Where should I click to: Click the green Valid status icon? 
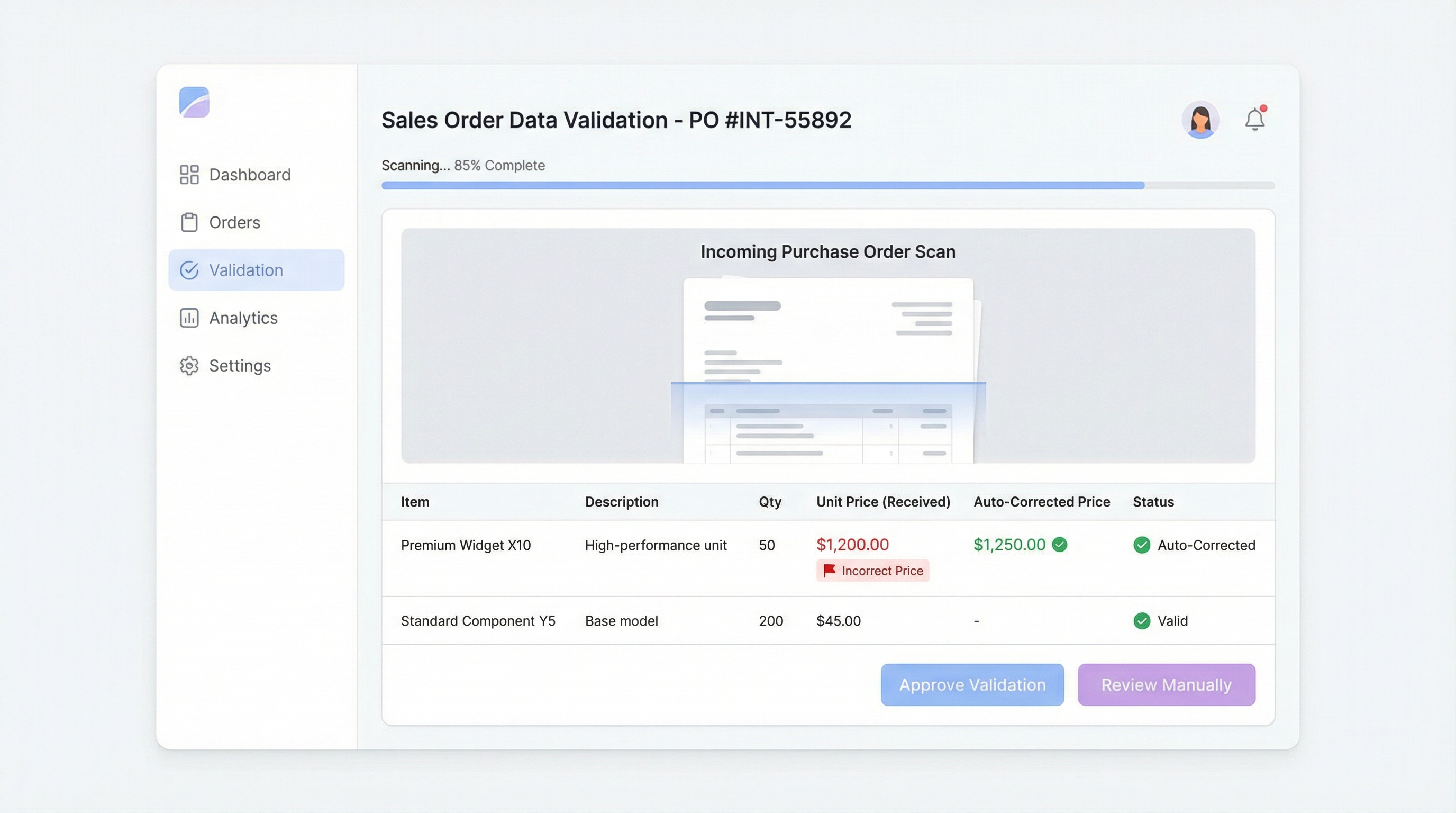pyautogui.click(x=1142, y=621)
